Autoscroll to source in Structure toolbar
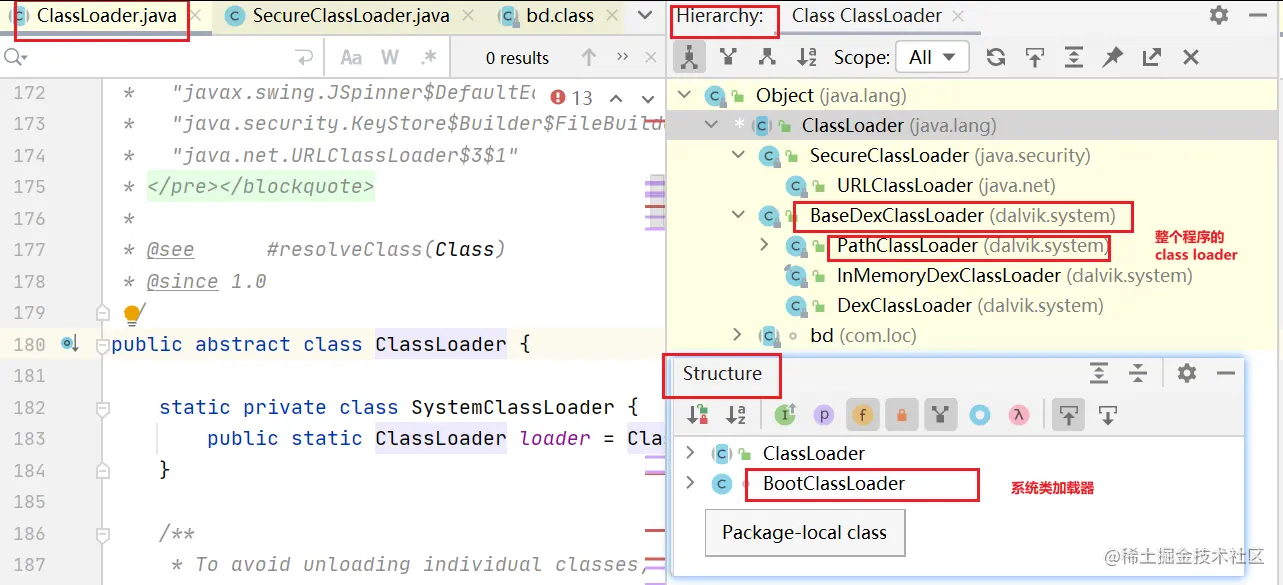1283x585 pixels. [x=1069, y=414]
